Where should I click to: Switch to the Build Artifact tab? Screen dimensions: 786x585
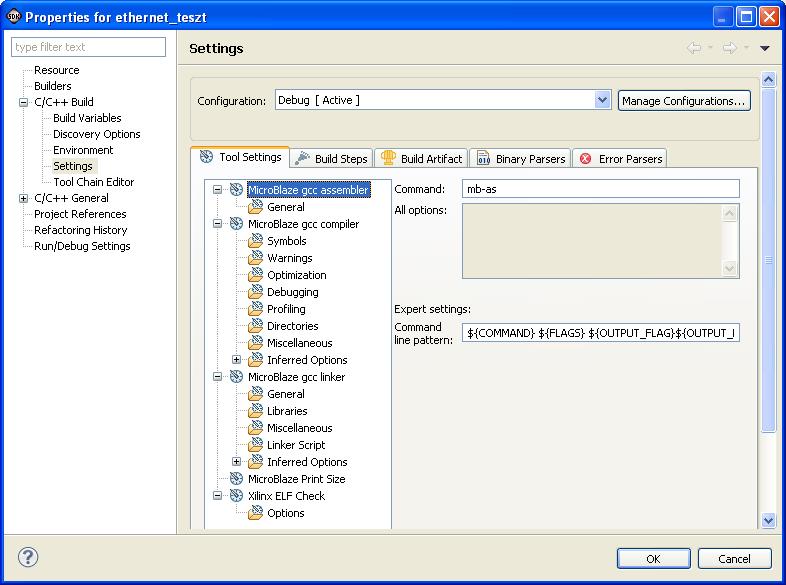422,159
